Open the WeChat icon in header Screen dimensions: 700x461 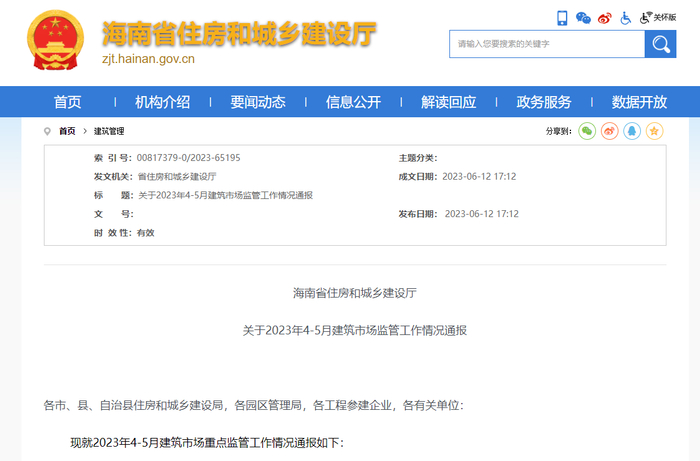coord(583,18)
